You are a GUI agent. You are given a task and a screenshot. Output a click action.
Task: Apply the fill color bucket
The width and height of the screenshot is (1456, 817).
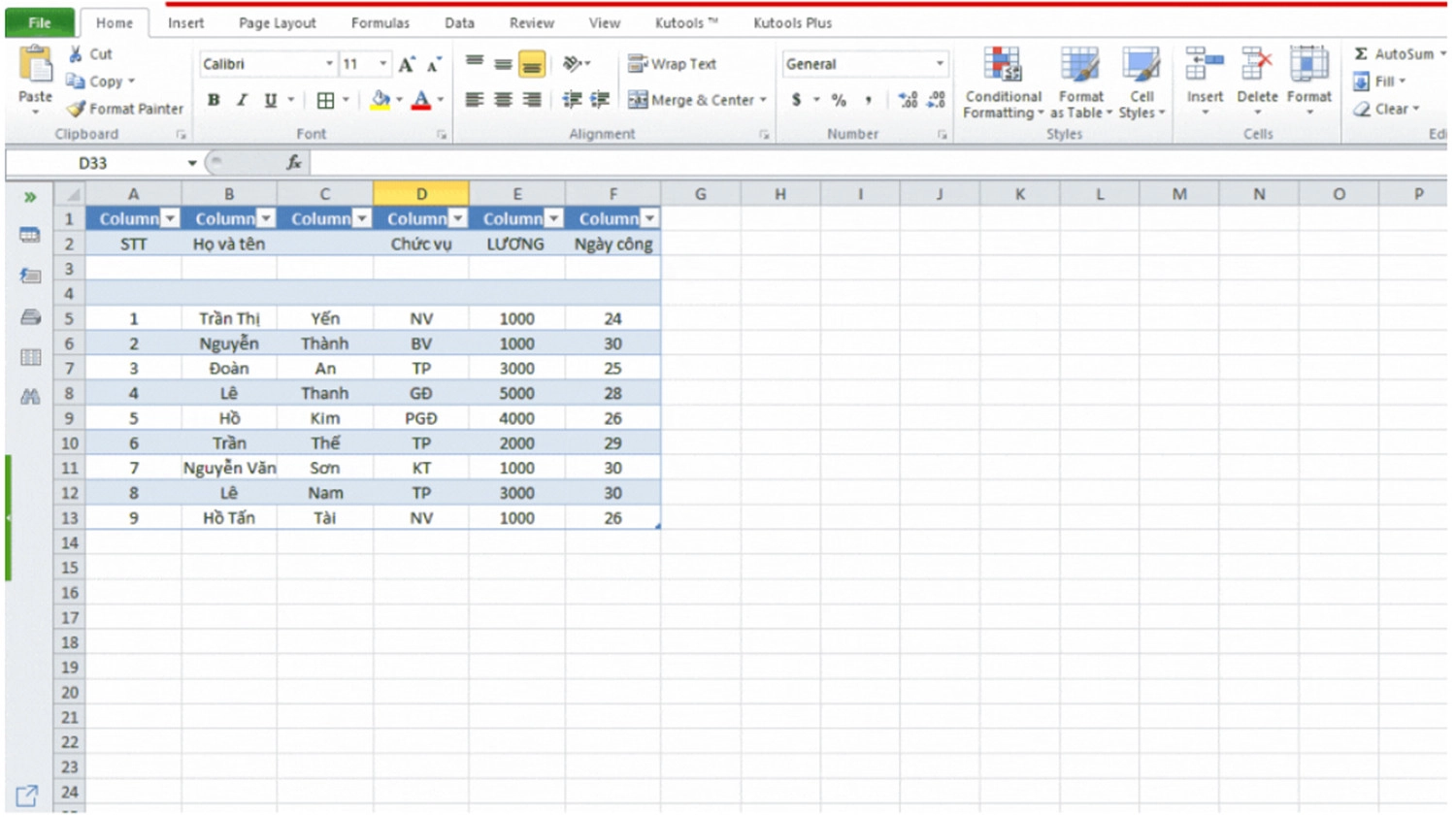click(381, 100)
